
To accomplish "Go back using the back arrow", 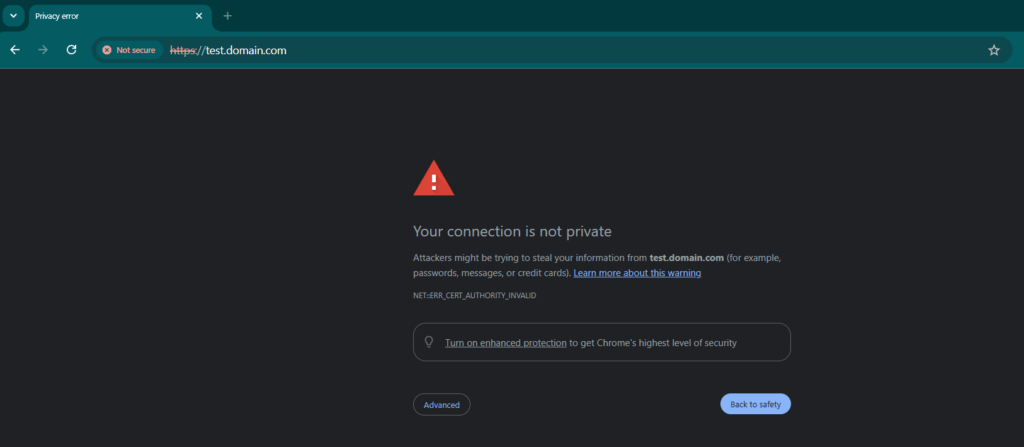I will click(15, 50).
